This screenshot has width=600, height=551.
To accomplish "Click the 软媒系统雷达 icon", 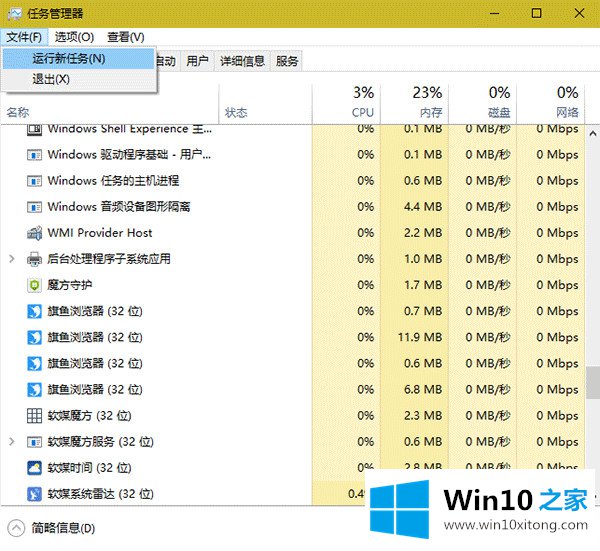I will pyautogui.click(x=34, y=494).
